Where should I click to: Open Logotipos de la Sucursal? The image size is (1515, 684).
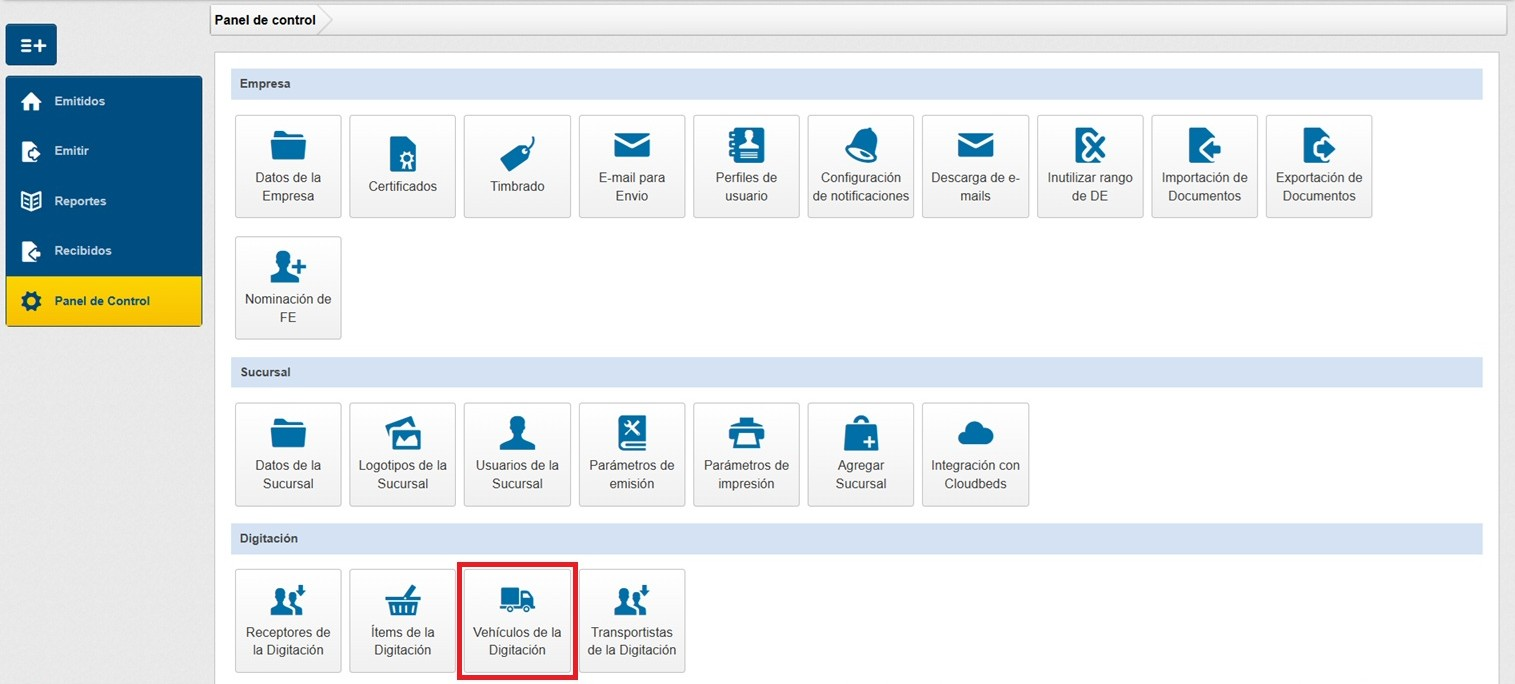pyautogui.click(x=402, y=454)
